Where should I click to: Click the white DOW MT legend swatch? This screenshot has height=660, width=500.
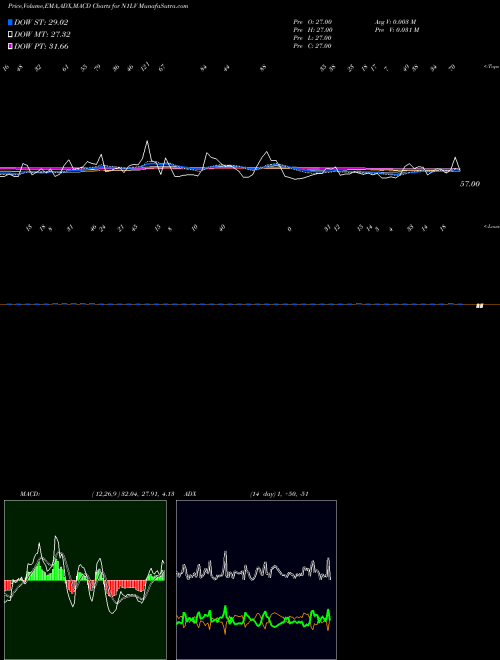[10, 35]
